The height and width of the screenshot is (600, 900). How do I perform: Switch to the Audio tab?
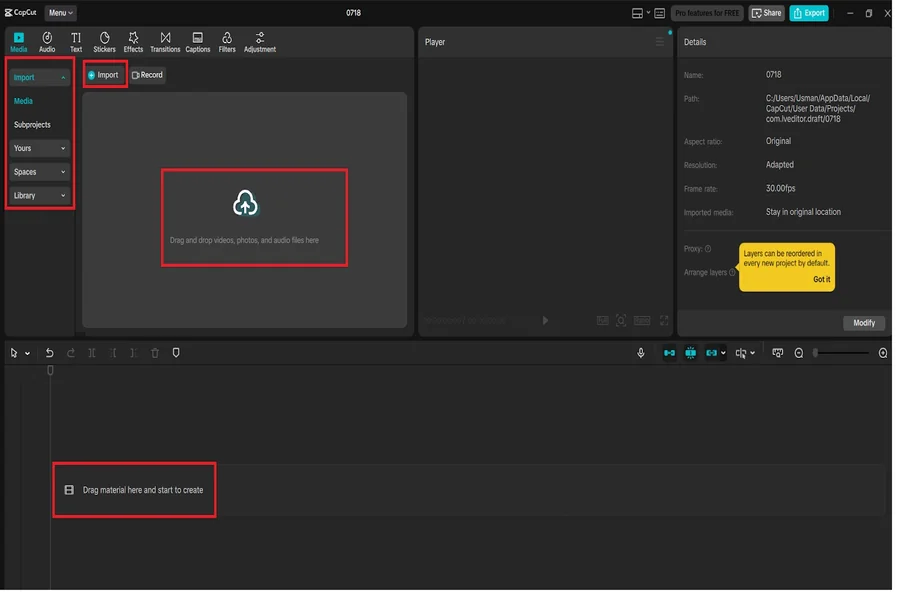click(x=47, y=42)
